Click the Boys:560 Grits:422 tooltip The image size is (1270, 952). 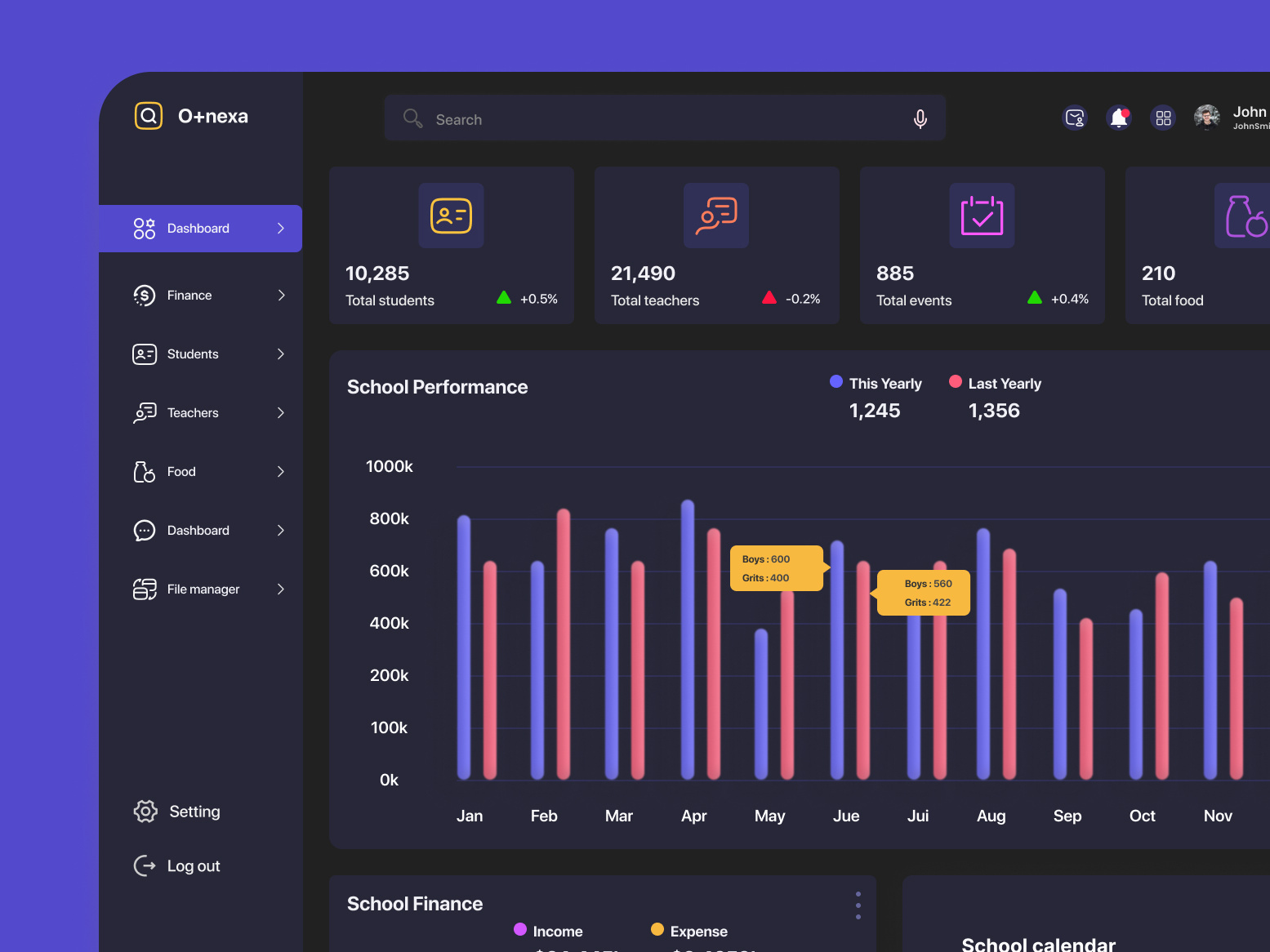[925, 593]
